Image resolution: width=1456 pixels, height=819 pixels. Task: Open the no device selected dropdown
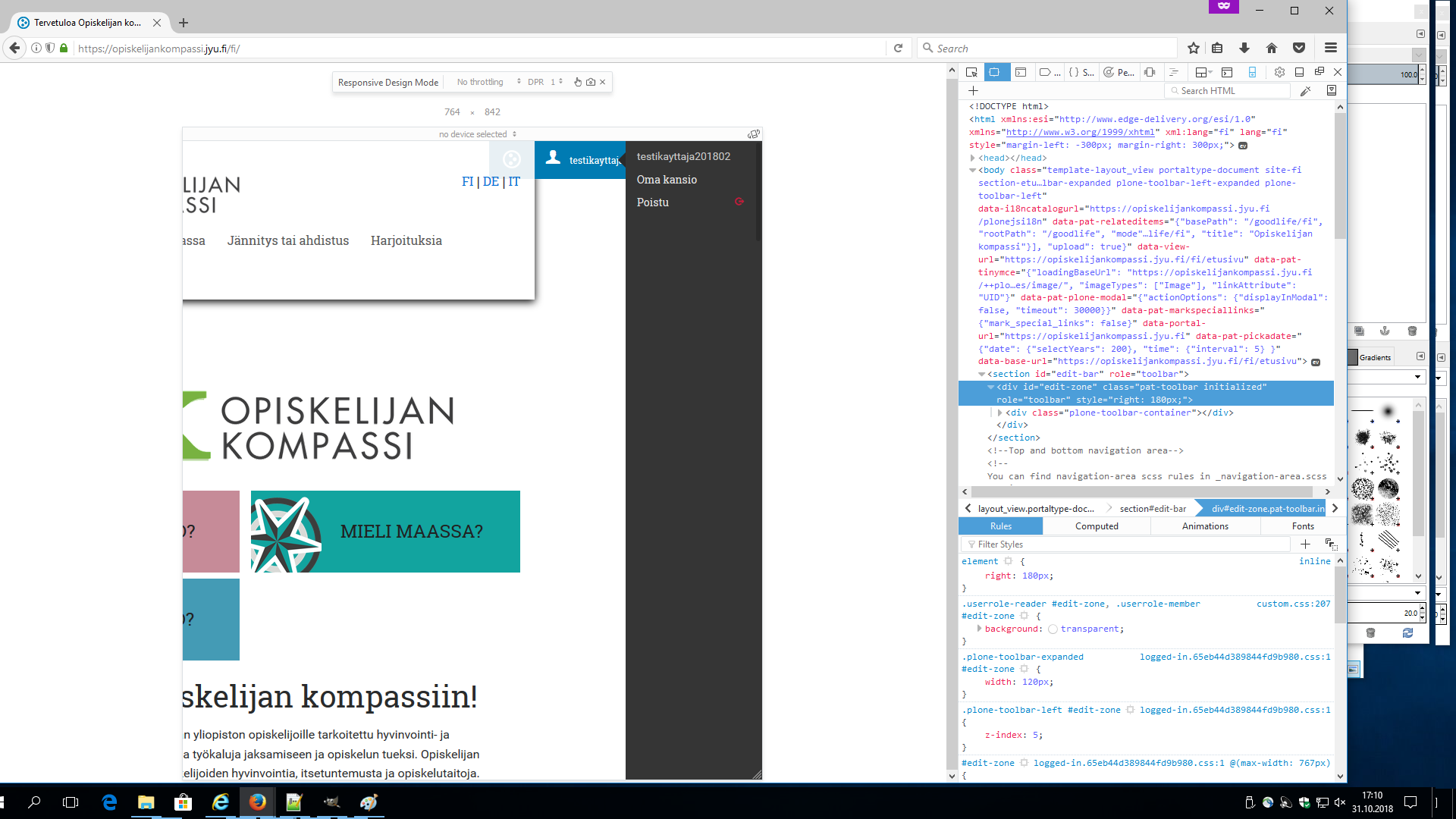pos(477,134)
